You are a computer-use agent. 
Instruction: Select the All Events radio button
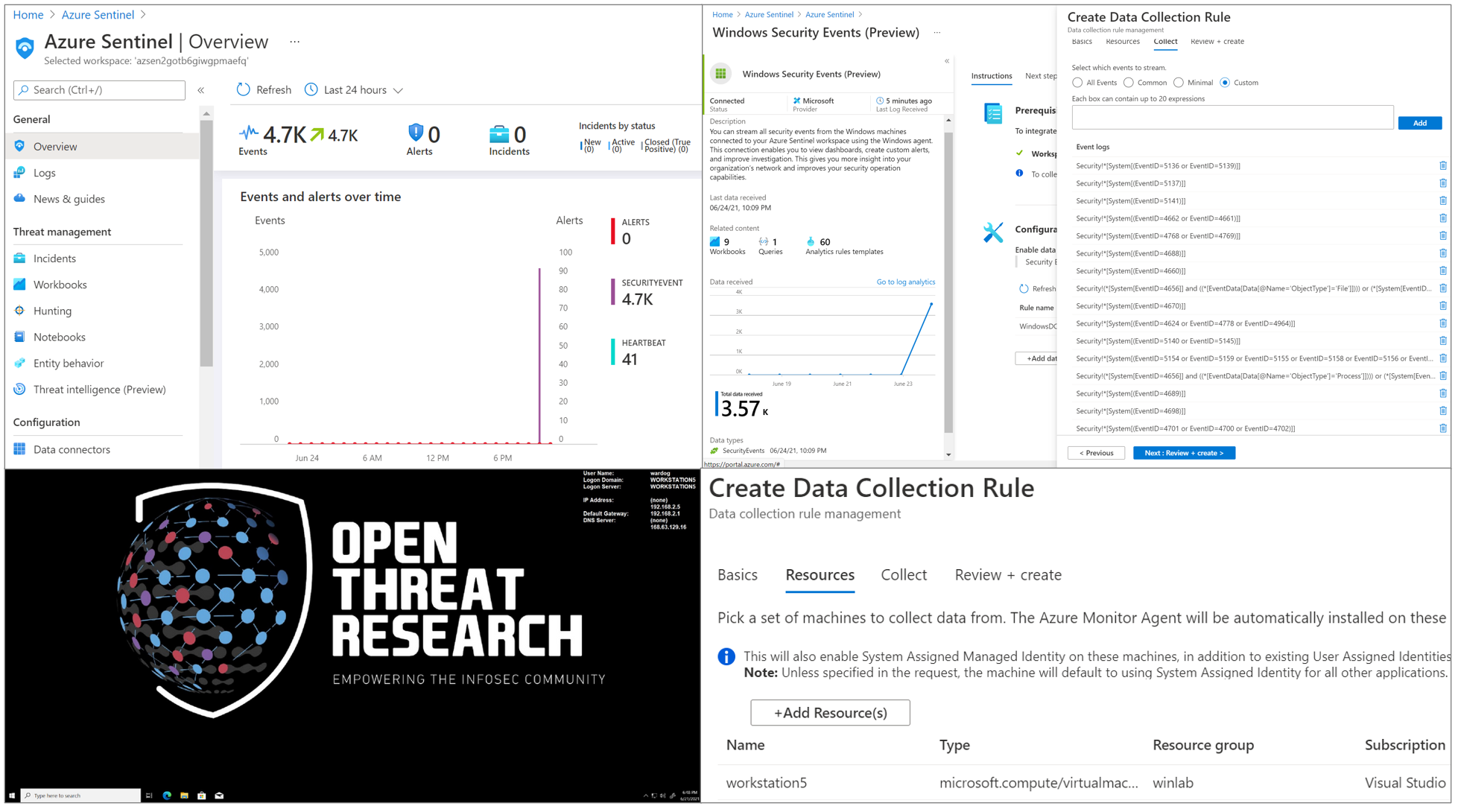pyautogui.click(x=1077, y=82)
